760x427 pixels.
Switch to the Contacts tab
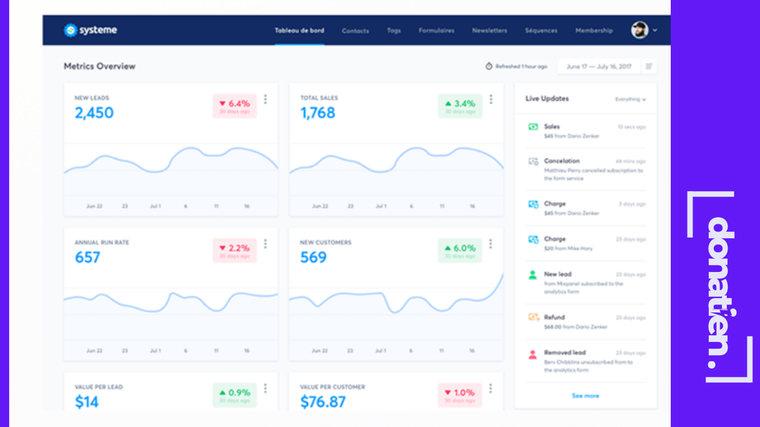[355, 31]
